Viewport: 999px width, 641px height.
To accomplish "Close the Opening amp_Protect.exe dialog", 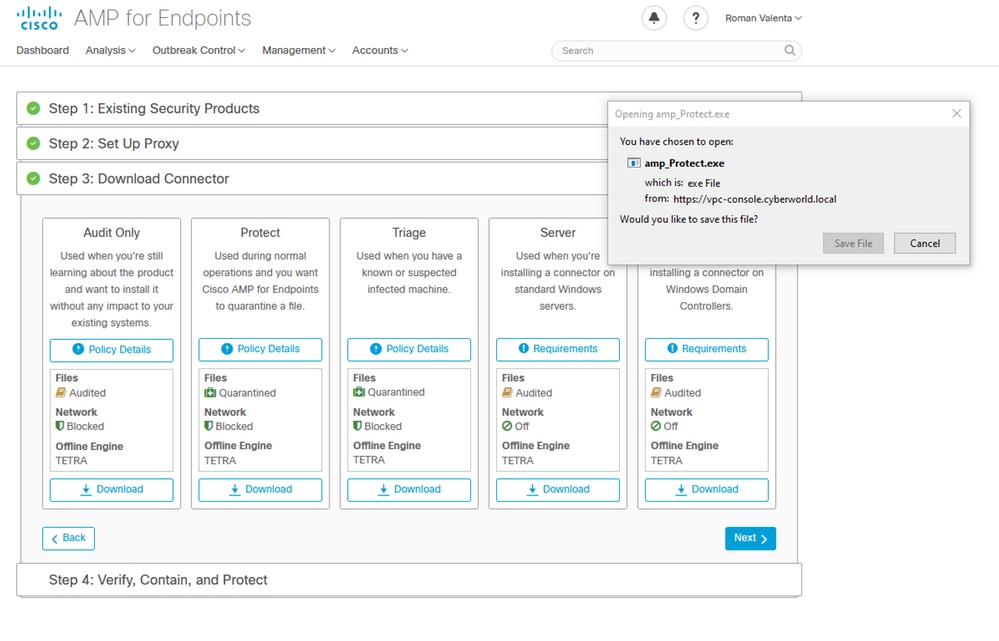I will coord(956,113).
